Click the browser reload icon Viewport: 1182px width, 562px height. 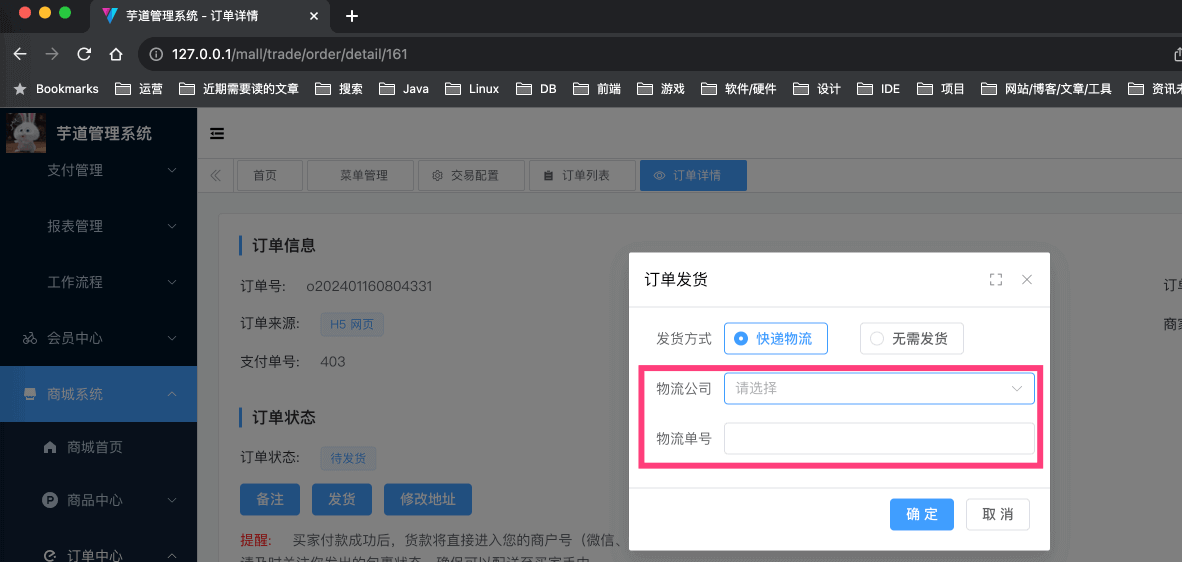84,54
